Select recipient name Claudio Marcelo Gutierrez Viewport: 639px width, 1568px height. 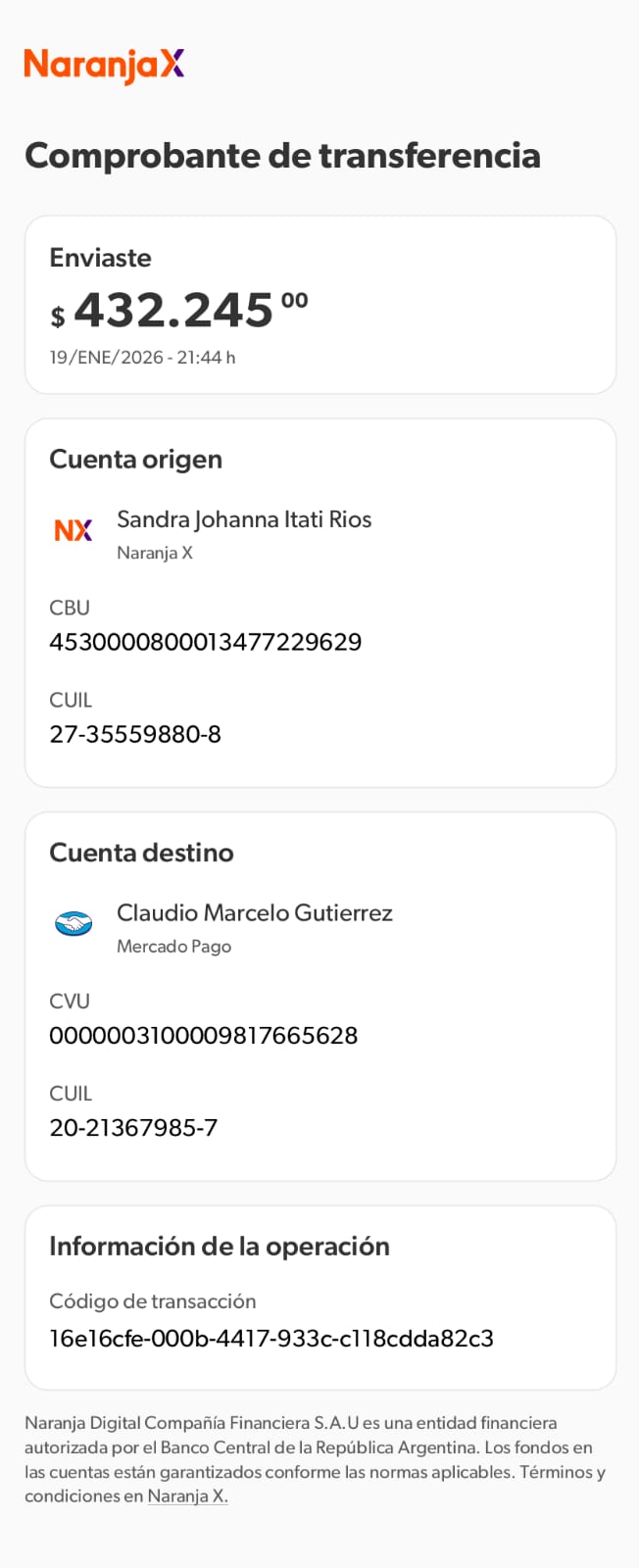tap(255, 912)
